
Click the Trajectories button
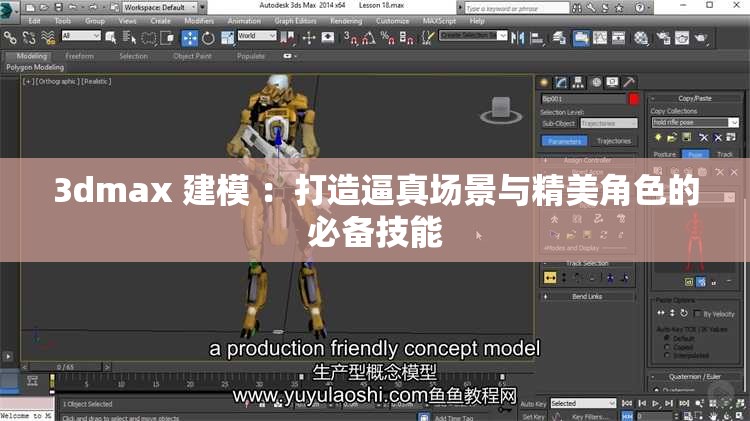pyautogui.click(x=614, y=141)
